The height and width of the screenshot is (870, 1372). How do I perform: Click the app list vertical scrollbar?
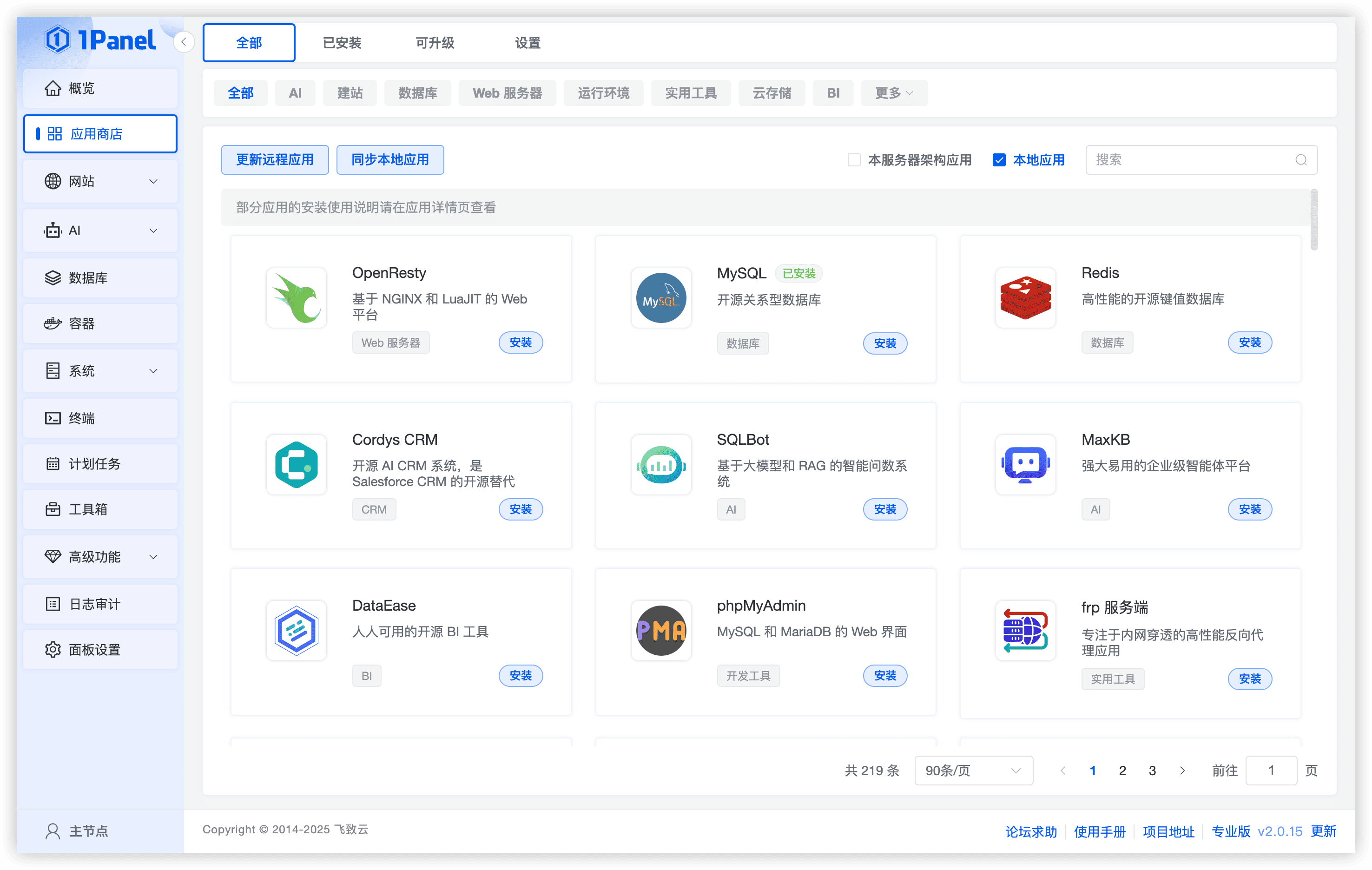(1313, 219)
